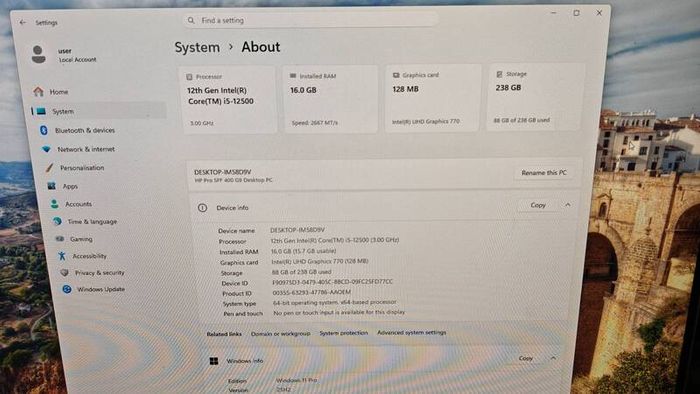Viewport: 700px width, 394px height.
Task: Collapse the Device info section chevron
Action: click(567, 205)
